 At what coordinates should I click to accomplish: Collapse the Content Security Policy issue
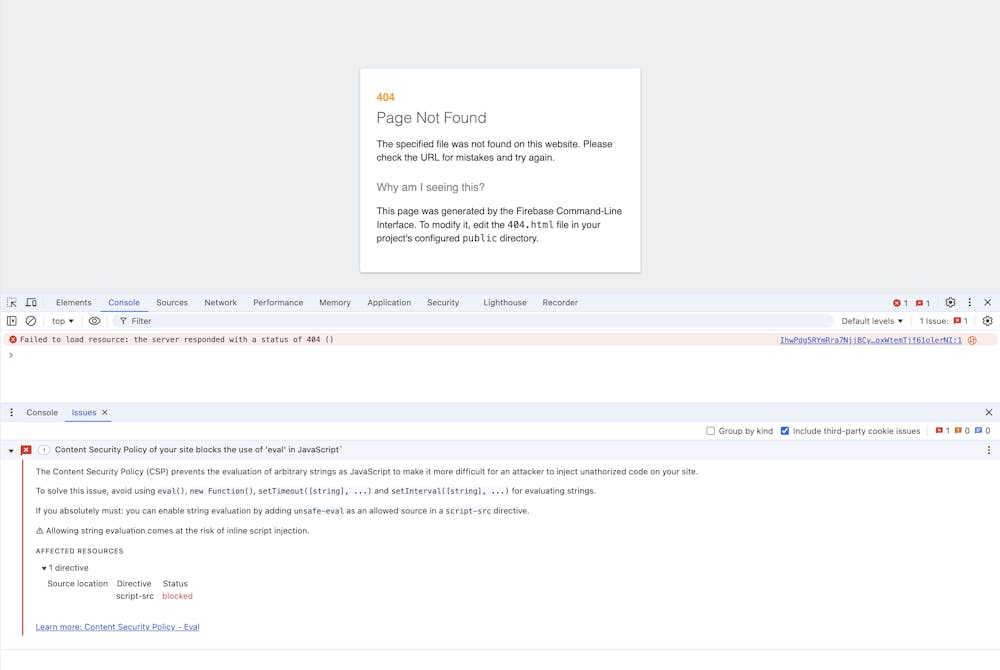[12, 451]
